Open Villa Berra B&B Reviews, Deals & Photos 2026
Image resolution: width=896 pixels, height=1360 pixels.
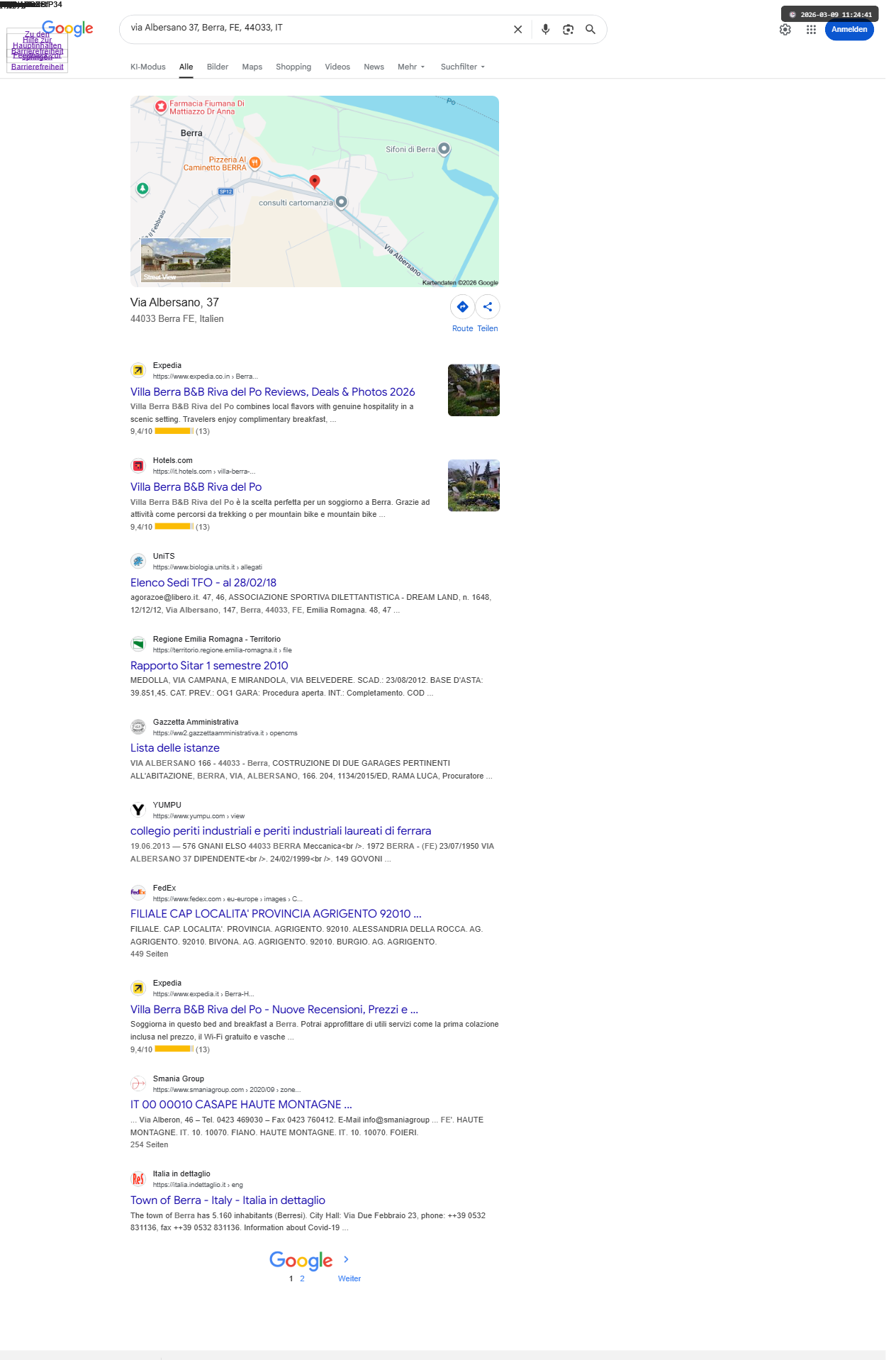point(273,392)
